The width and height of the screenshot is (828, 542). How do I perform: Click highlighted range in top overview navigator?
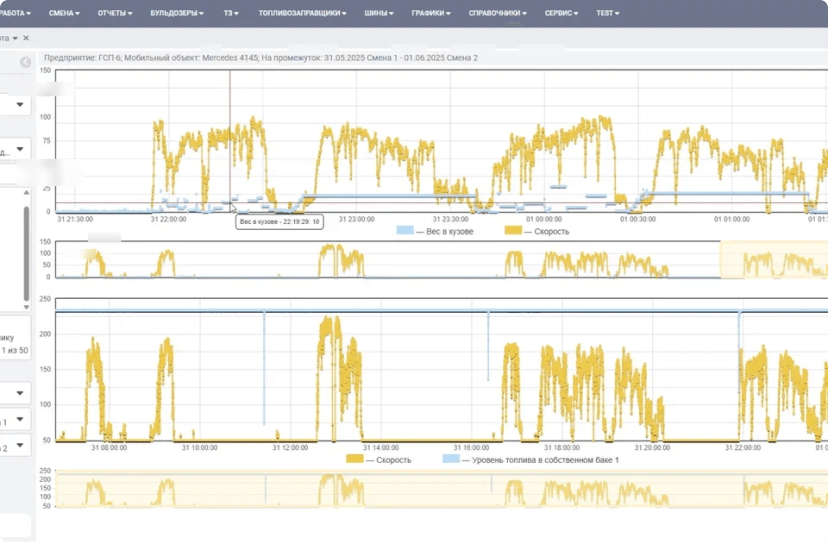pos(773,260)
